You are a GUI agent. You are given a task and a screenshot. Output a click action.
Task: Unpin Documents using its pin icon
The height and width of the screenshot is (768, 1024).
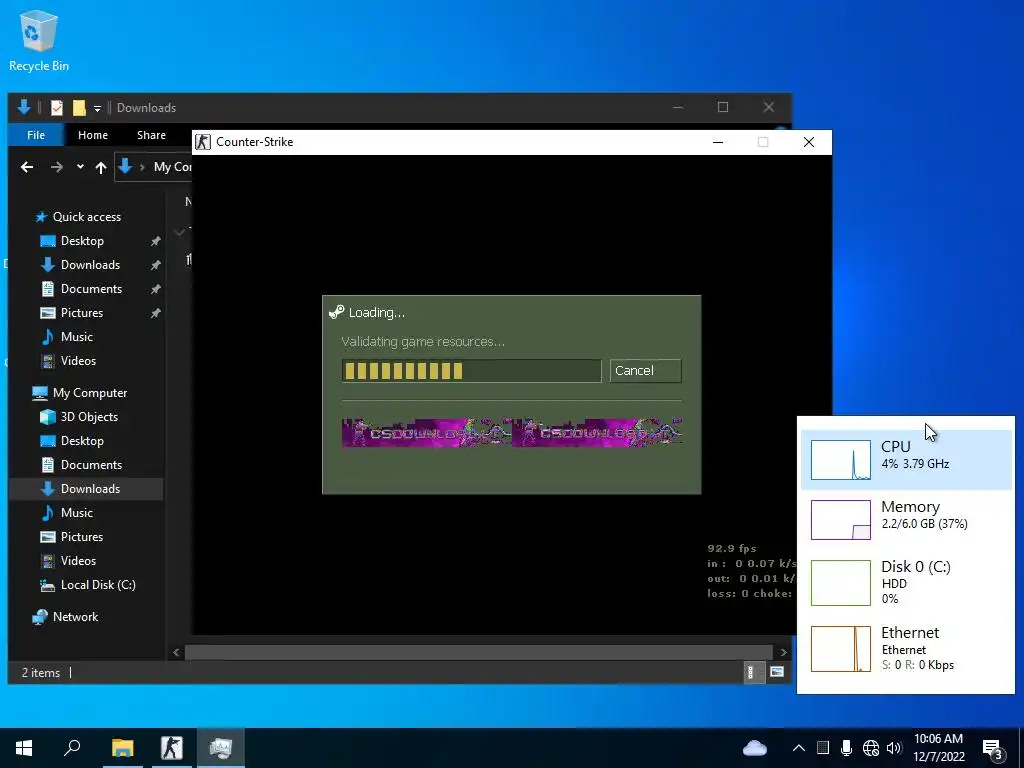pos(155,289)
